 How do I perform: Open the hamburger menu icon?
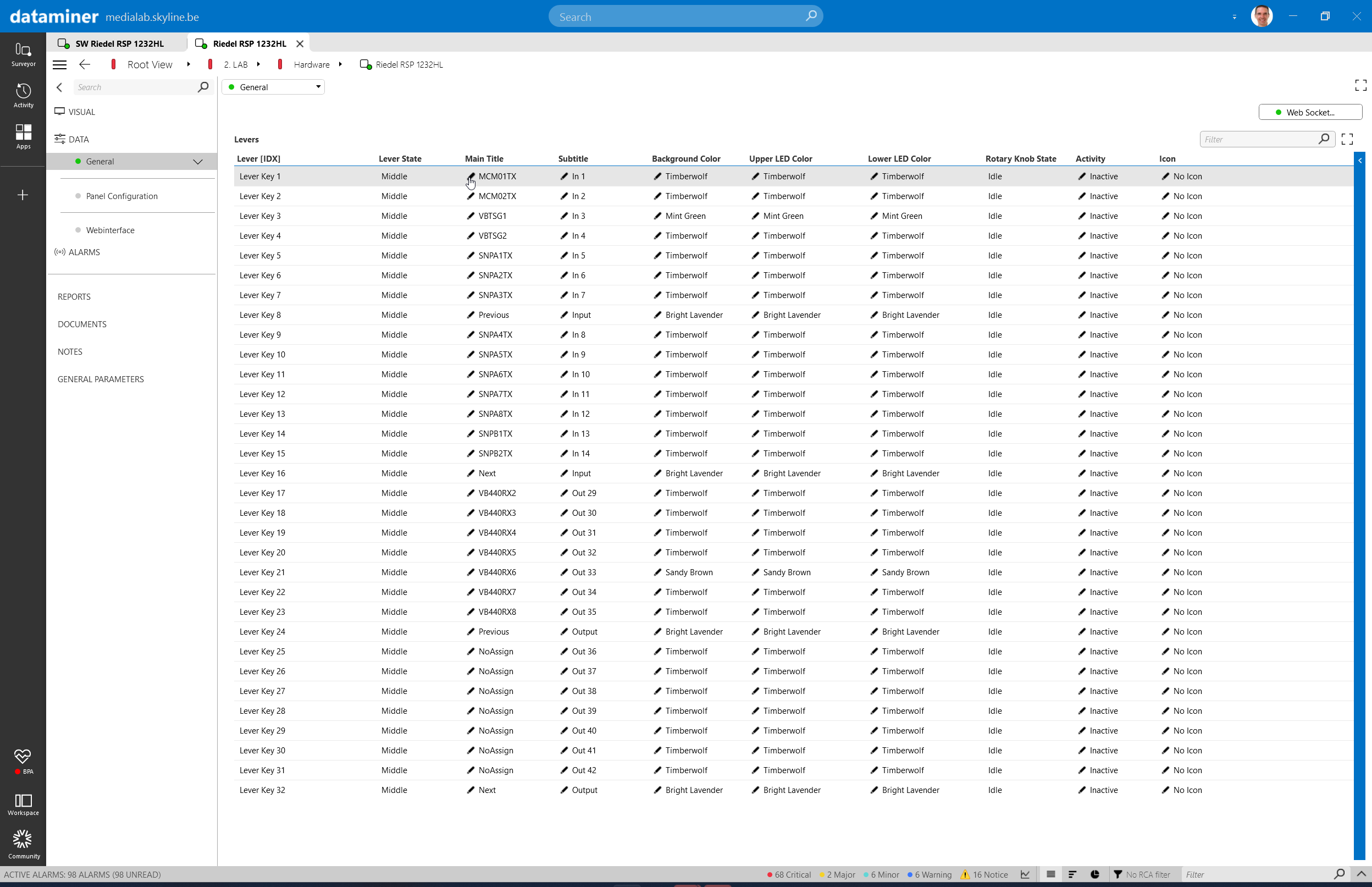pos(60,64)
